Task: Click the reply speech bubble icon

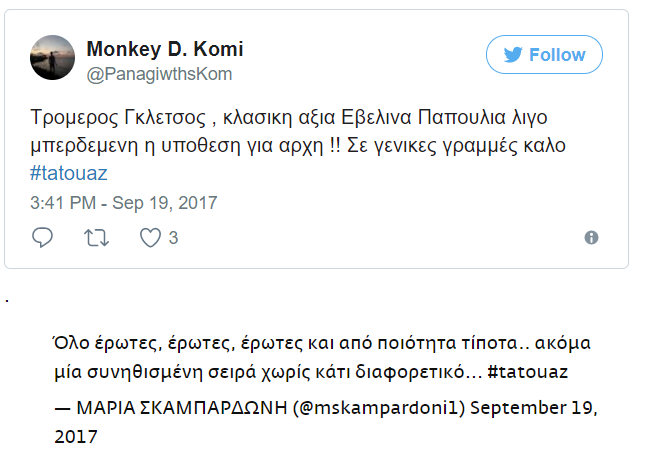Action: pos(43,237)
